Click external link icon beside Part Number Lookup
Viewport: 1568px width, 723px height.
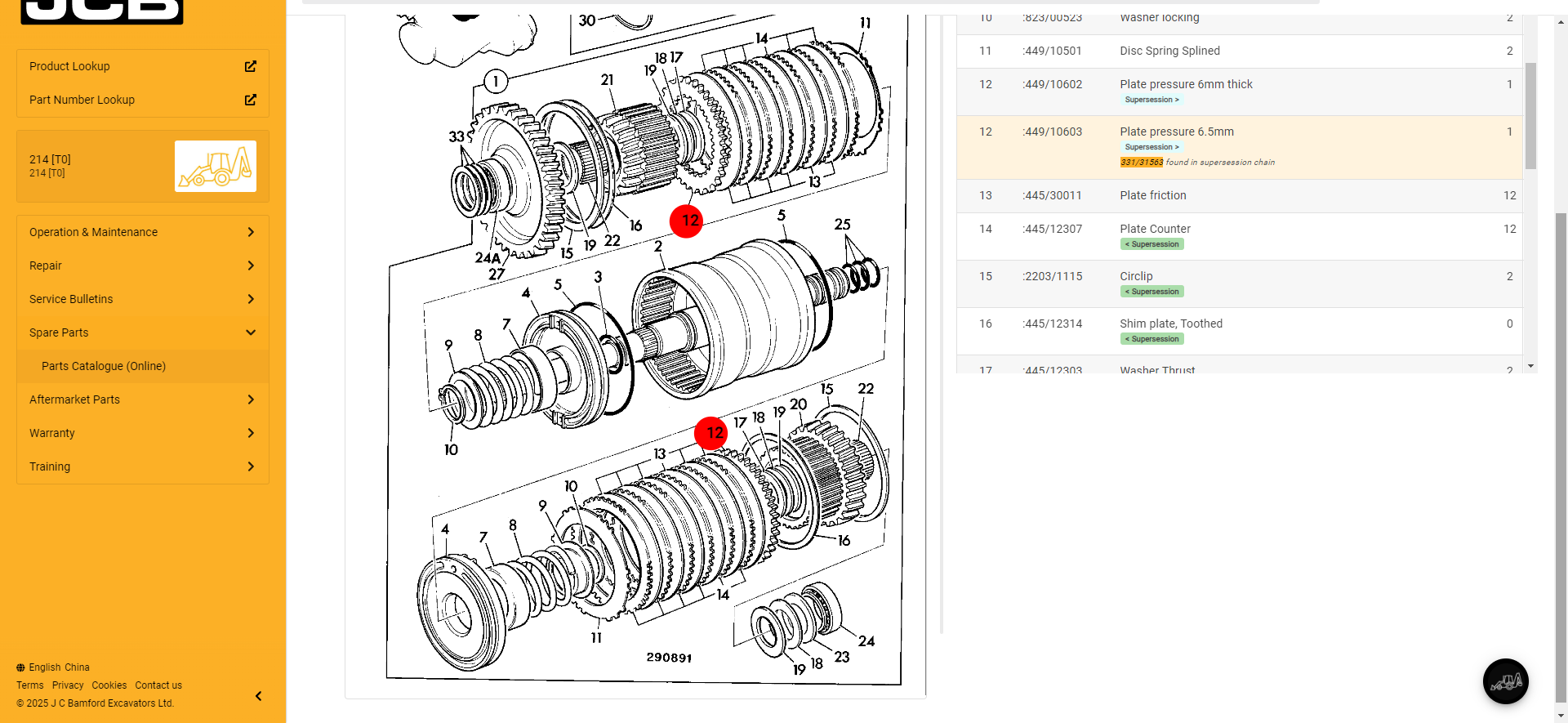click(x=251, y=100)
